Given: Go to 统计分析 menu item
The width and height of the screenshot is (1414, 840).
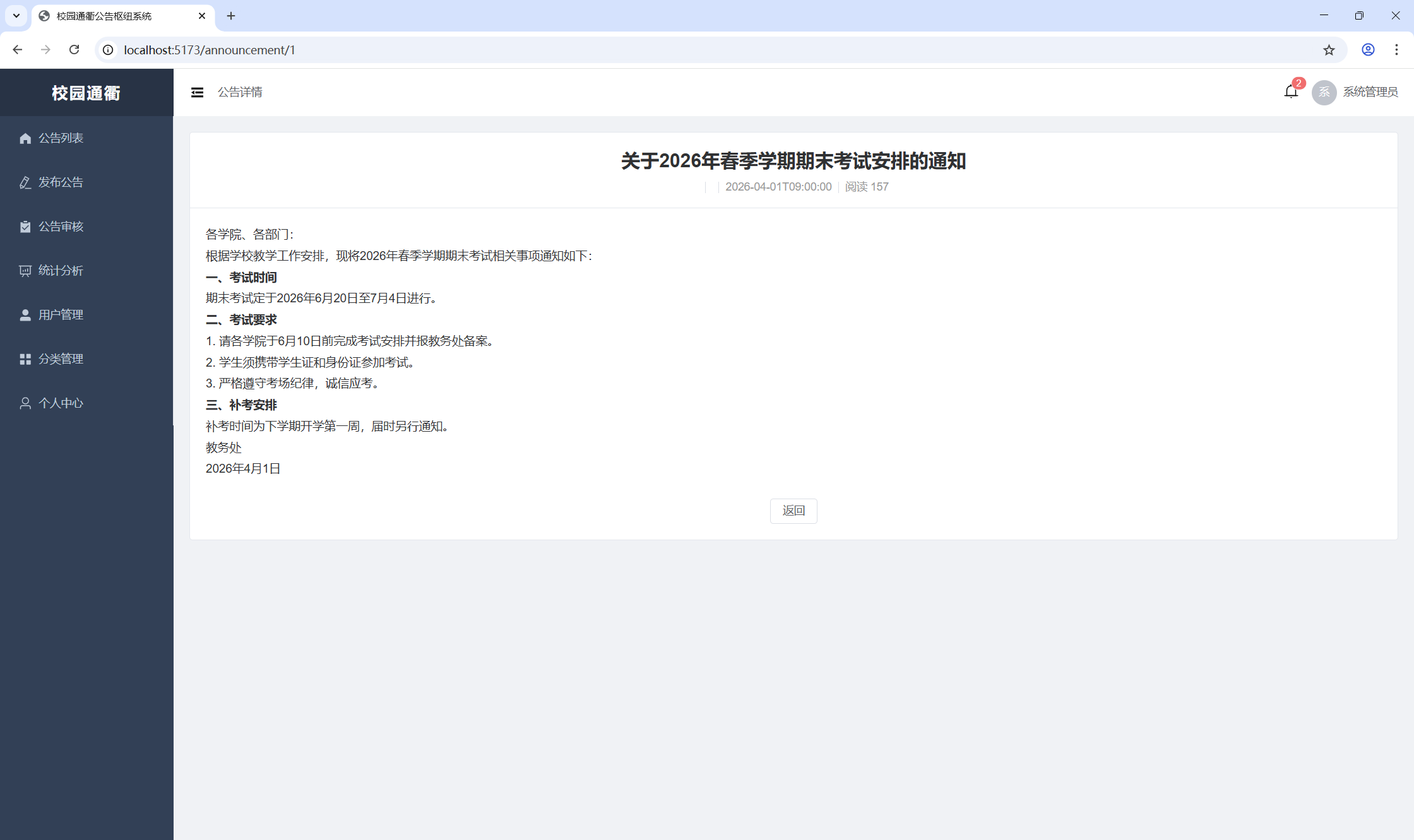Looking at the screenshot, I should tap(61, 271).
